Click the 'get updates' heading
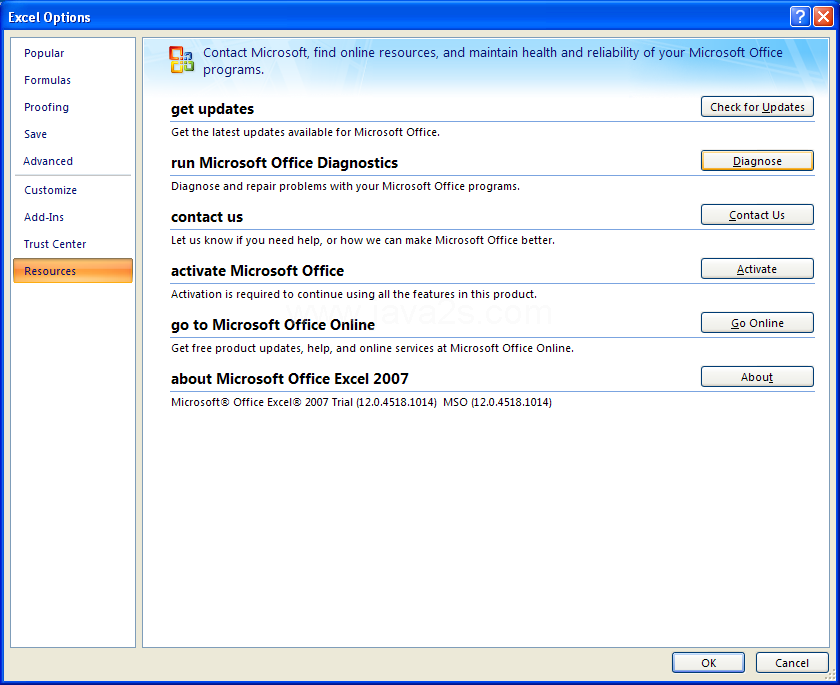 (212, 109)
